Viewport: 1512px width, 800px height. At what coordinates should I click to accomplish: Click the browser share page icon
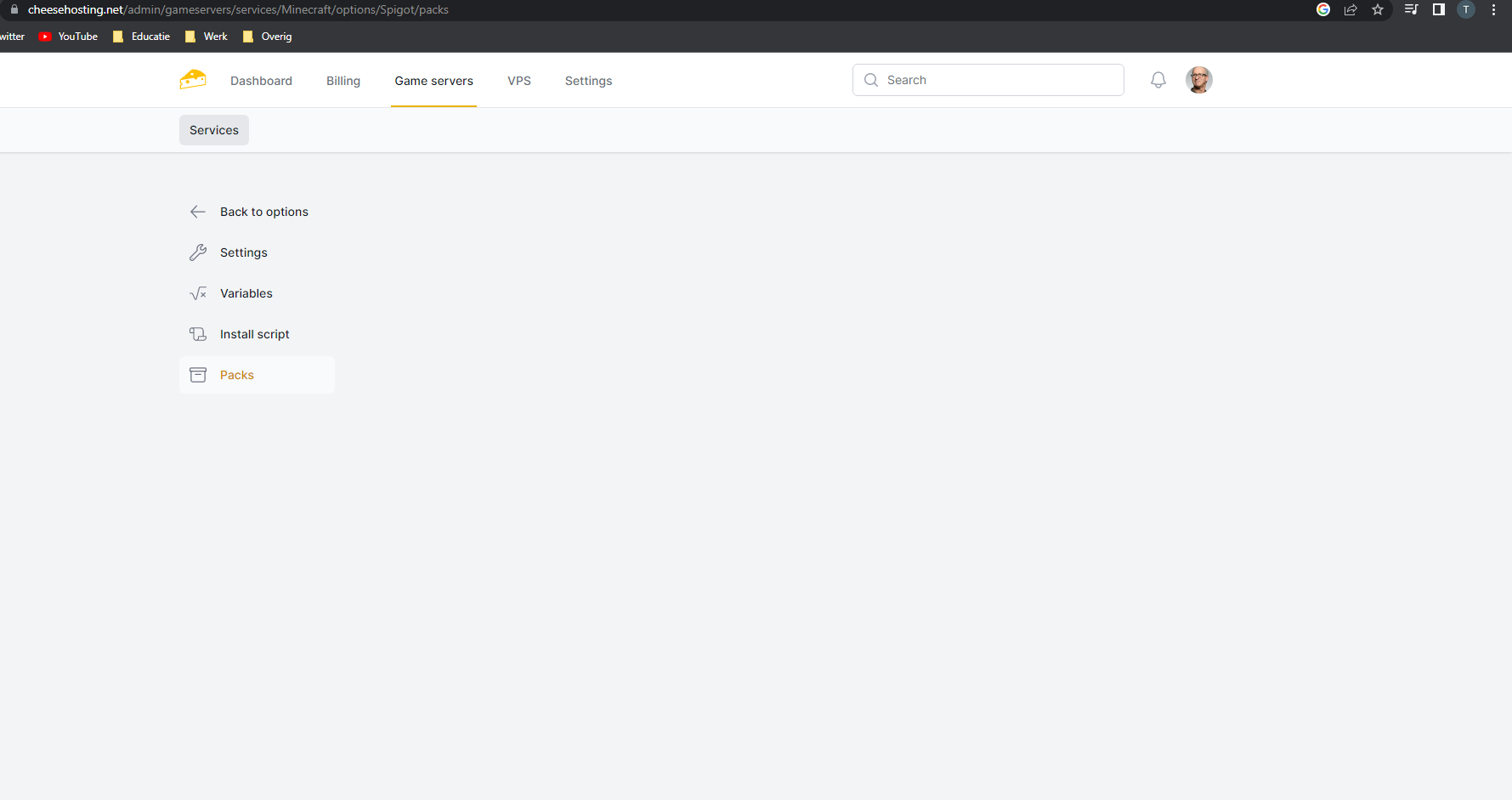[x=1351, y=10]
